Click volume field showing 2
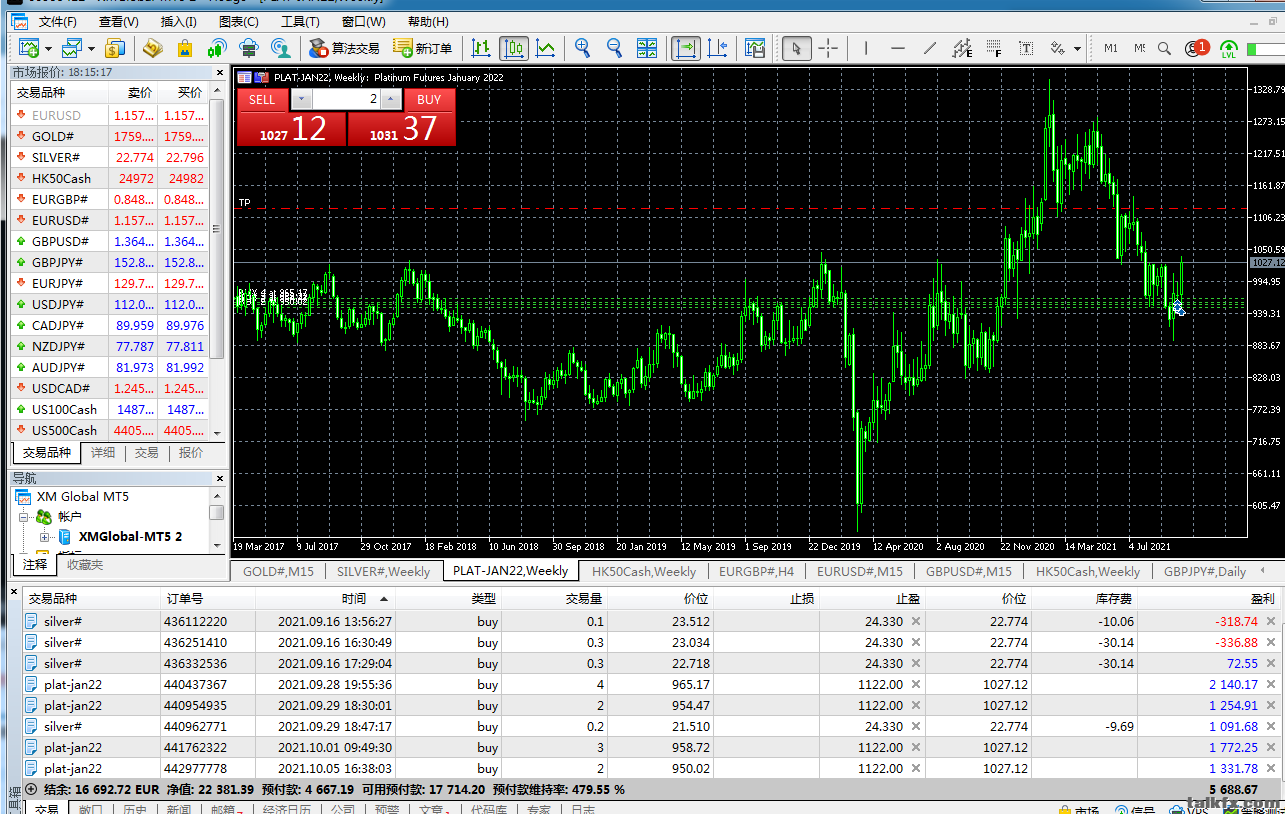 coord(347,100)
